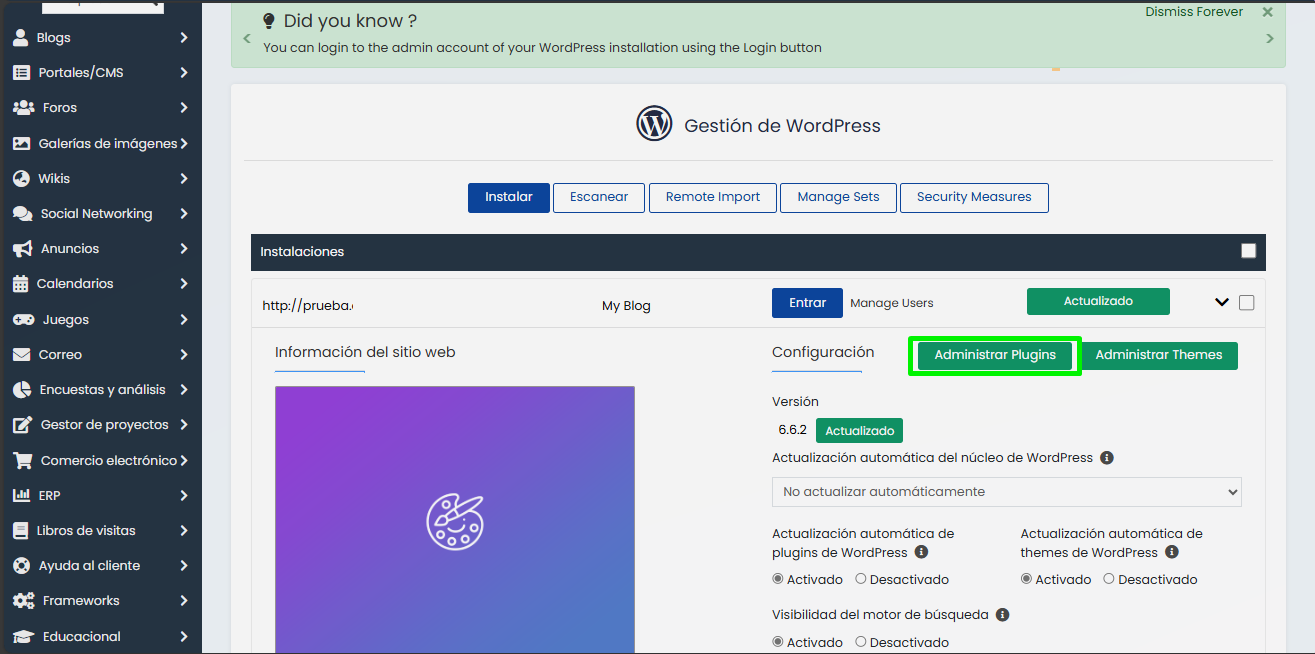The height and width of the screenshot is (654, 1315).
Task: Expand the Frameworks sidebar category
Action: [x=22, y=600]
